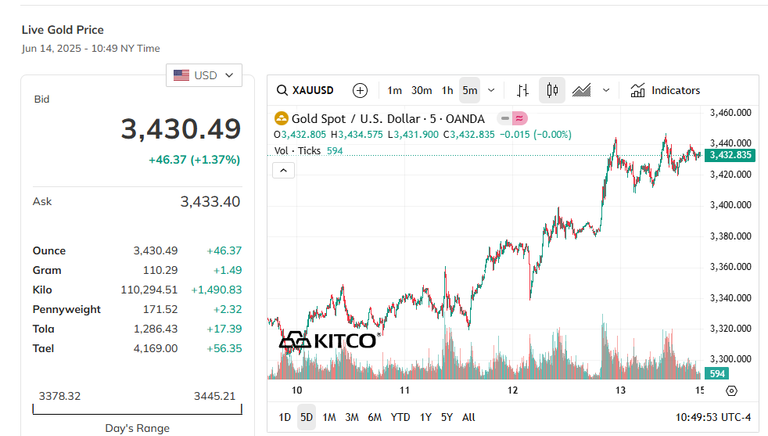The height and width of the screenshot is (436, 768).
Task: Open the USD currency dropdown
Action: (x=204, y=75)
